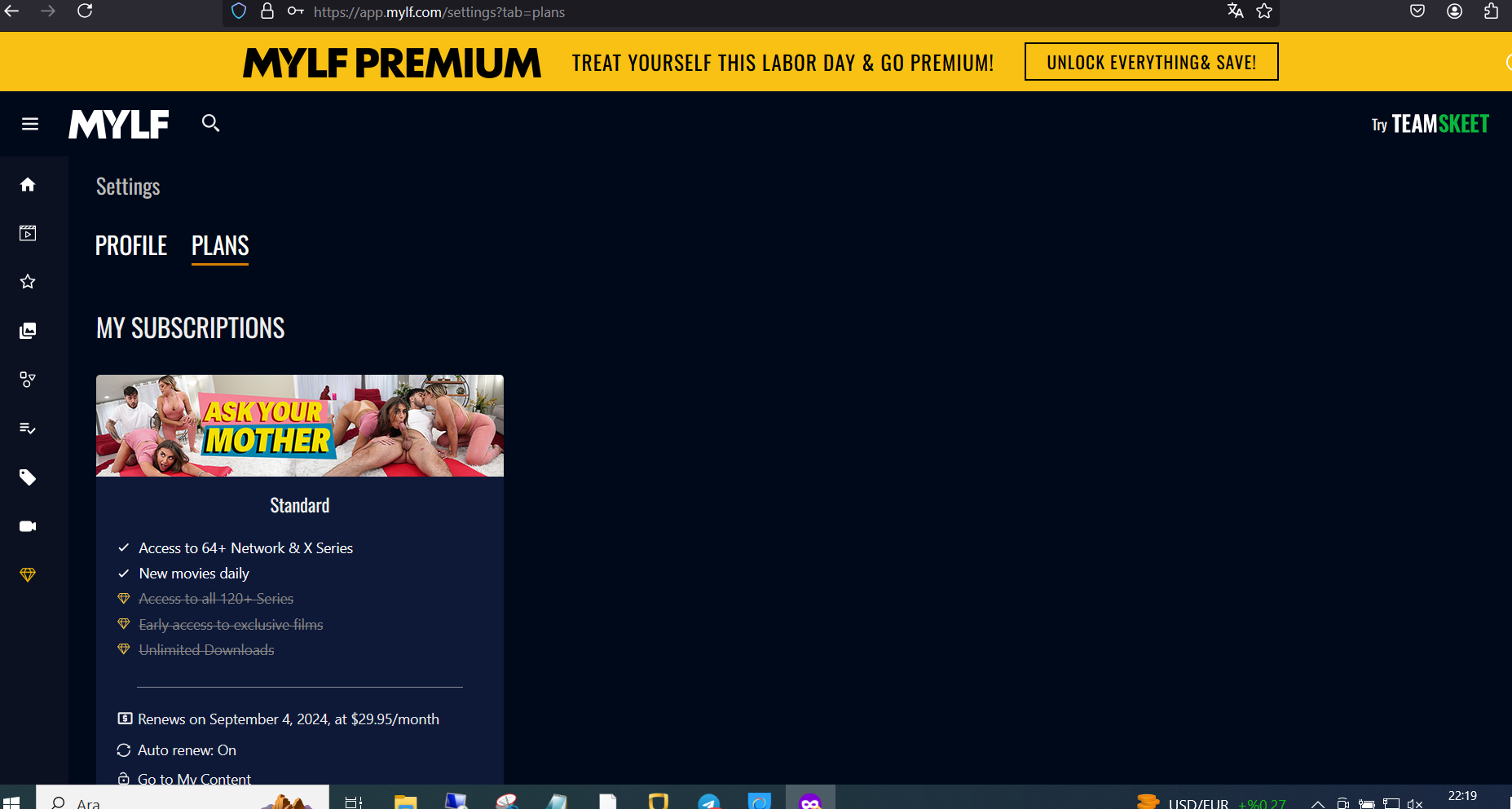Click the Settings page heading
The width and height of the screenshot is (1512, 809).
coord(128,187)
